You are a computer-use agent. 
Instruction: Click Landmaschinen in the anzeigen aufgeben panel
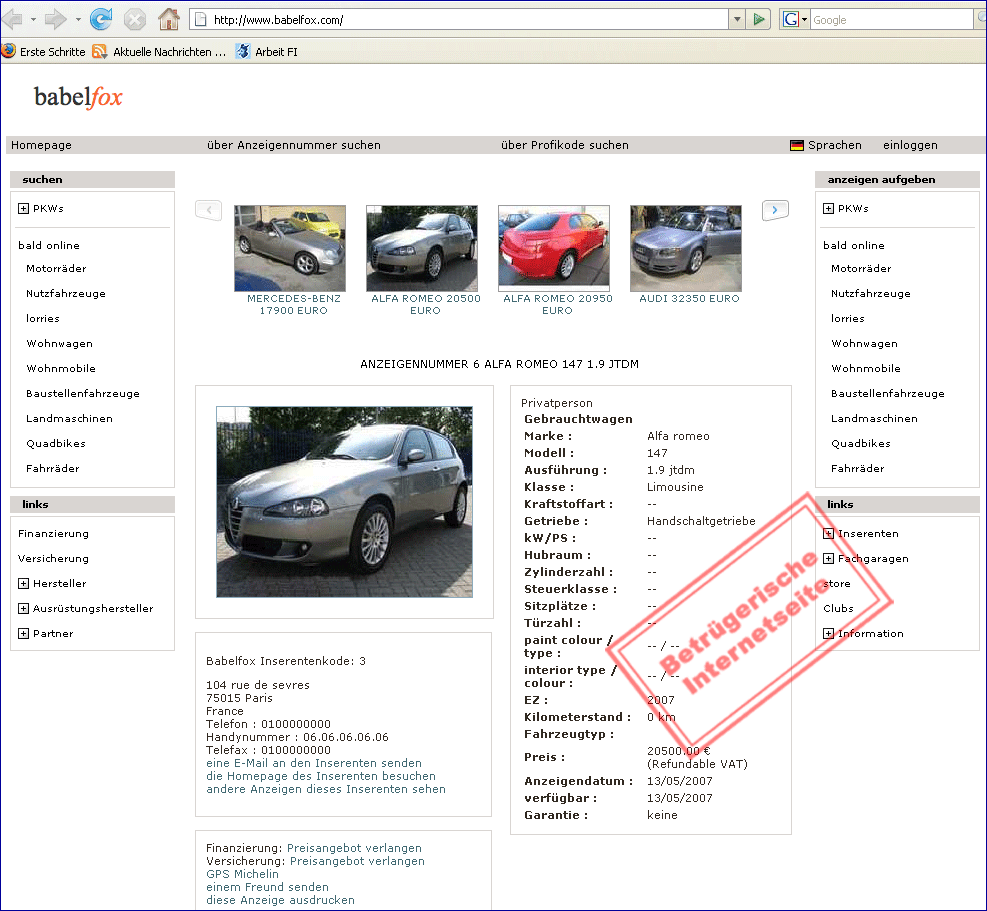click(x=874, y=419)
